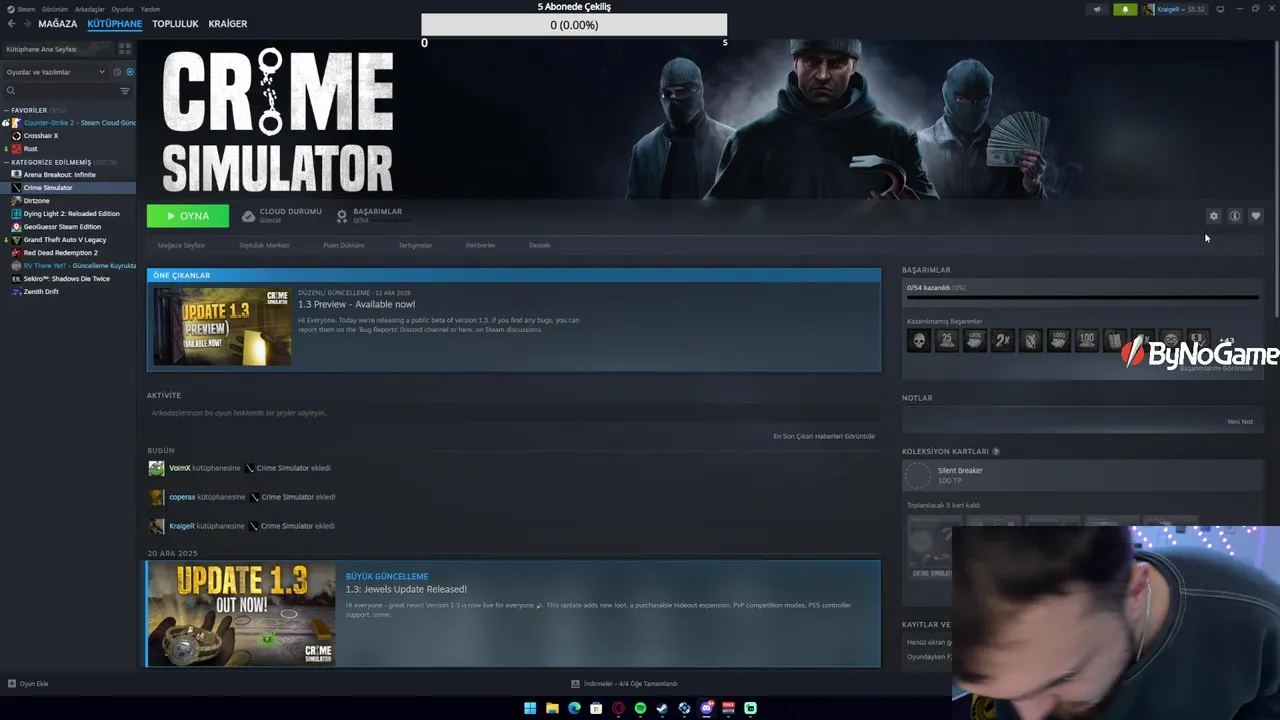
Task: Open VoimX profile in activity feed
Action: click(180, 468)
